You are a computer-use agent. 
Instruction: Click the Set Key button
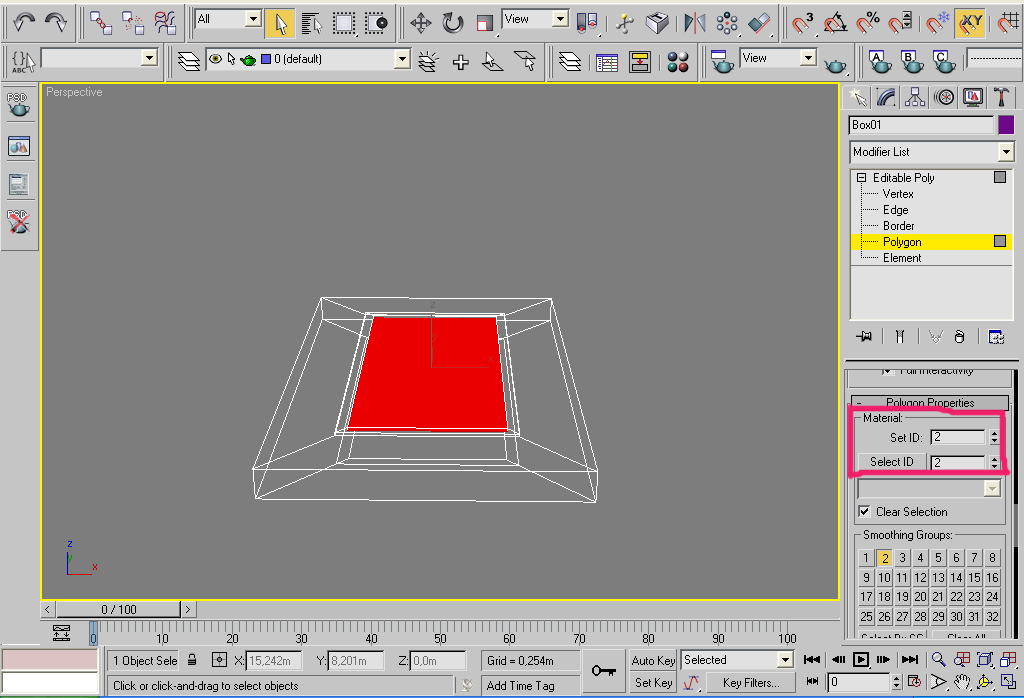[x=653, y=682]
